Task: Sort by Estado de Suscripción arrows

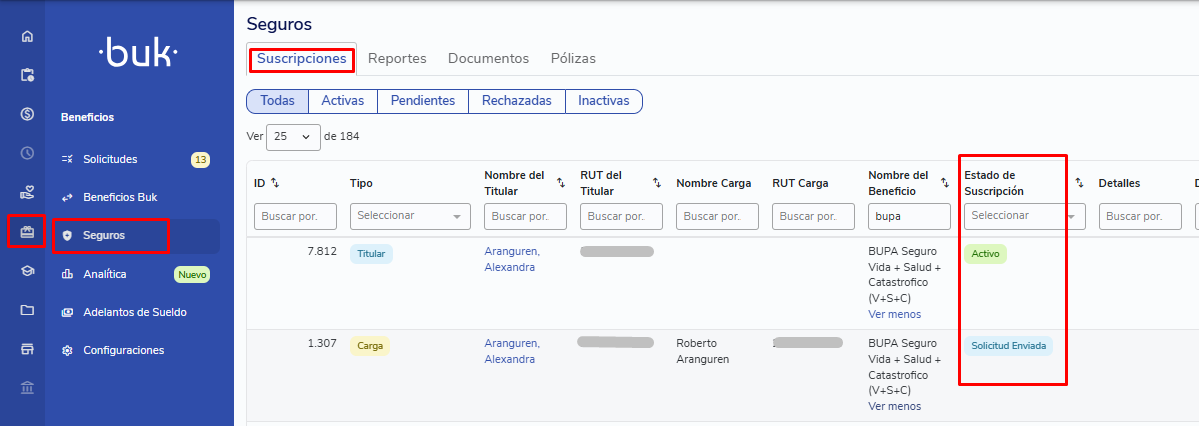Action: click(x=1079, y=183)
